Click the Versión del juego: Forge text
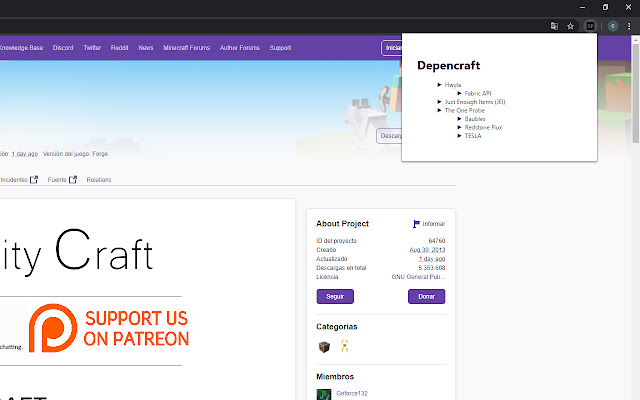640x400 pixels. click(75, 154)
